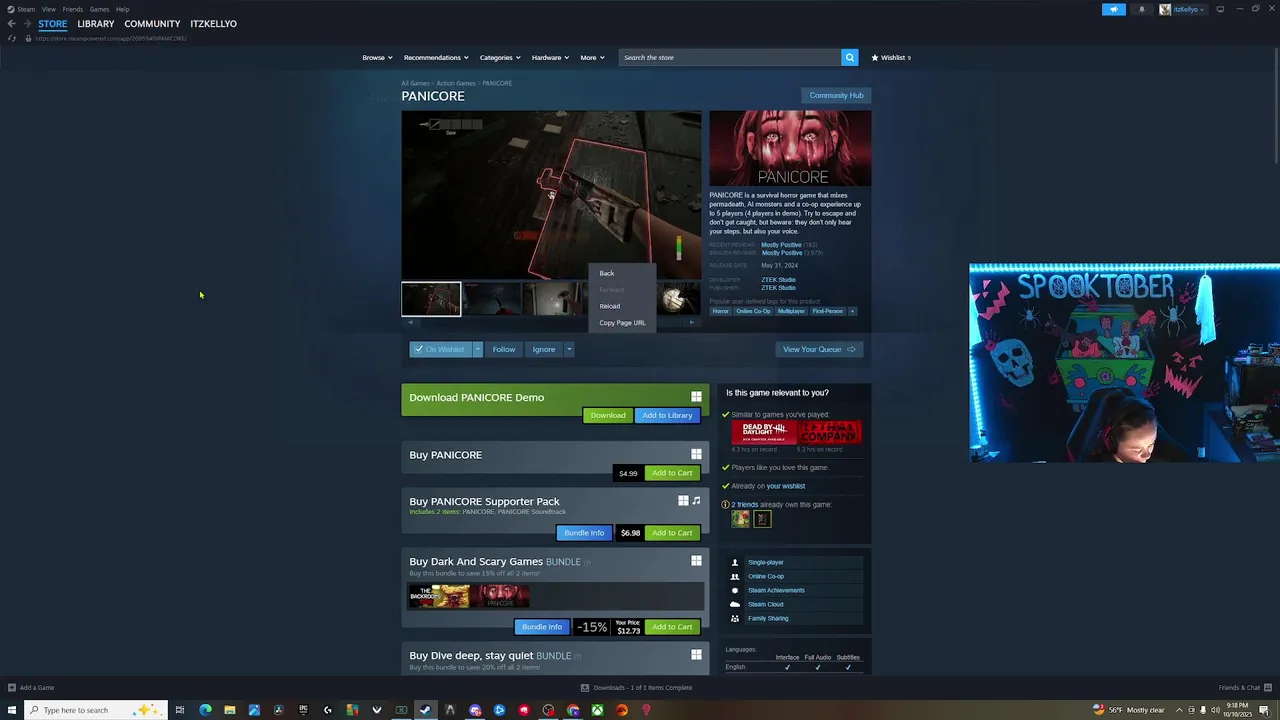Click in the Search the store field

[x=730, y=57]
